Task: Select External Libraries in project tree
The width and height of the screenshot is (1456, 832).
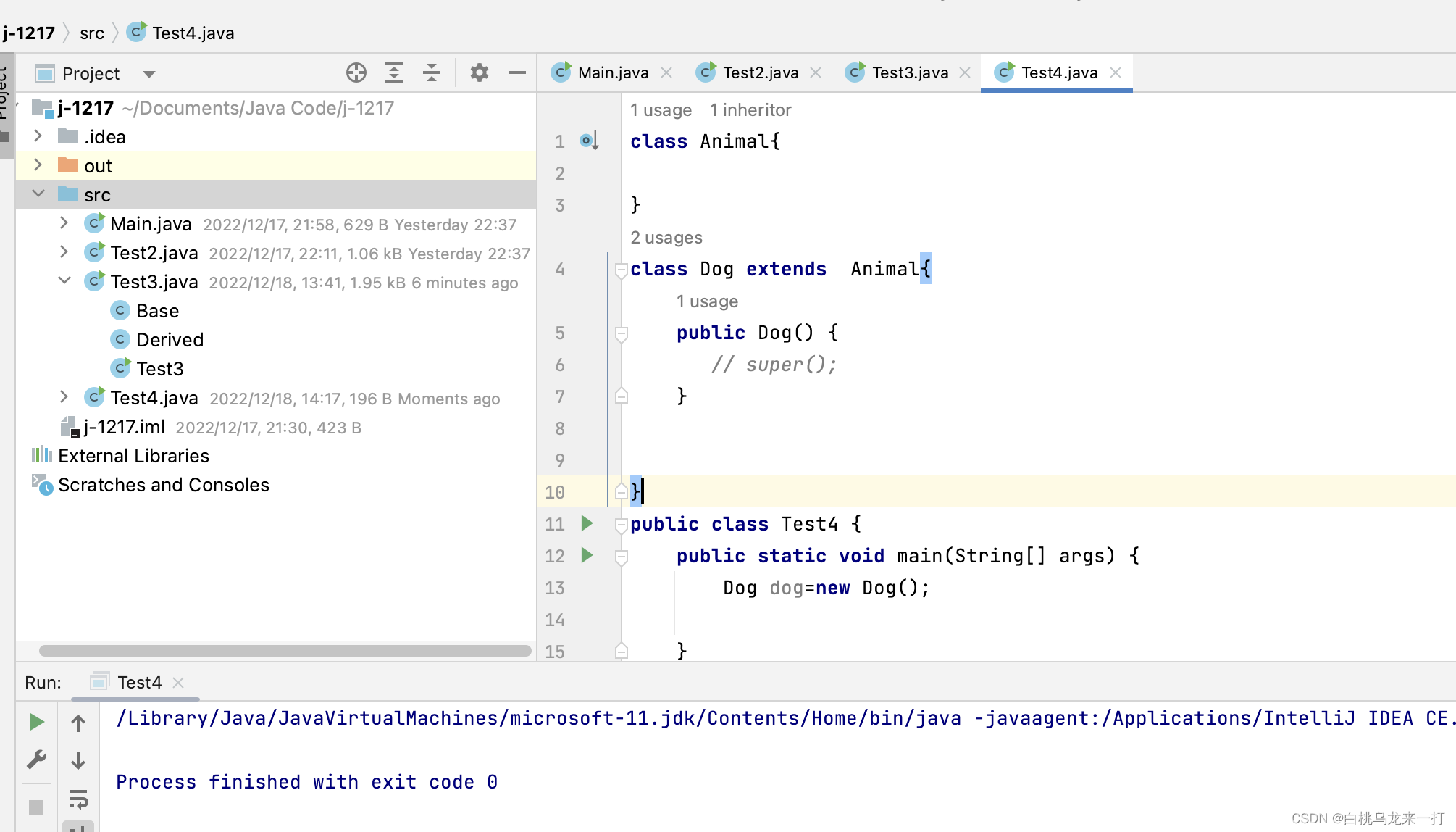Action: (120, 456)
